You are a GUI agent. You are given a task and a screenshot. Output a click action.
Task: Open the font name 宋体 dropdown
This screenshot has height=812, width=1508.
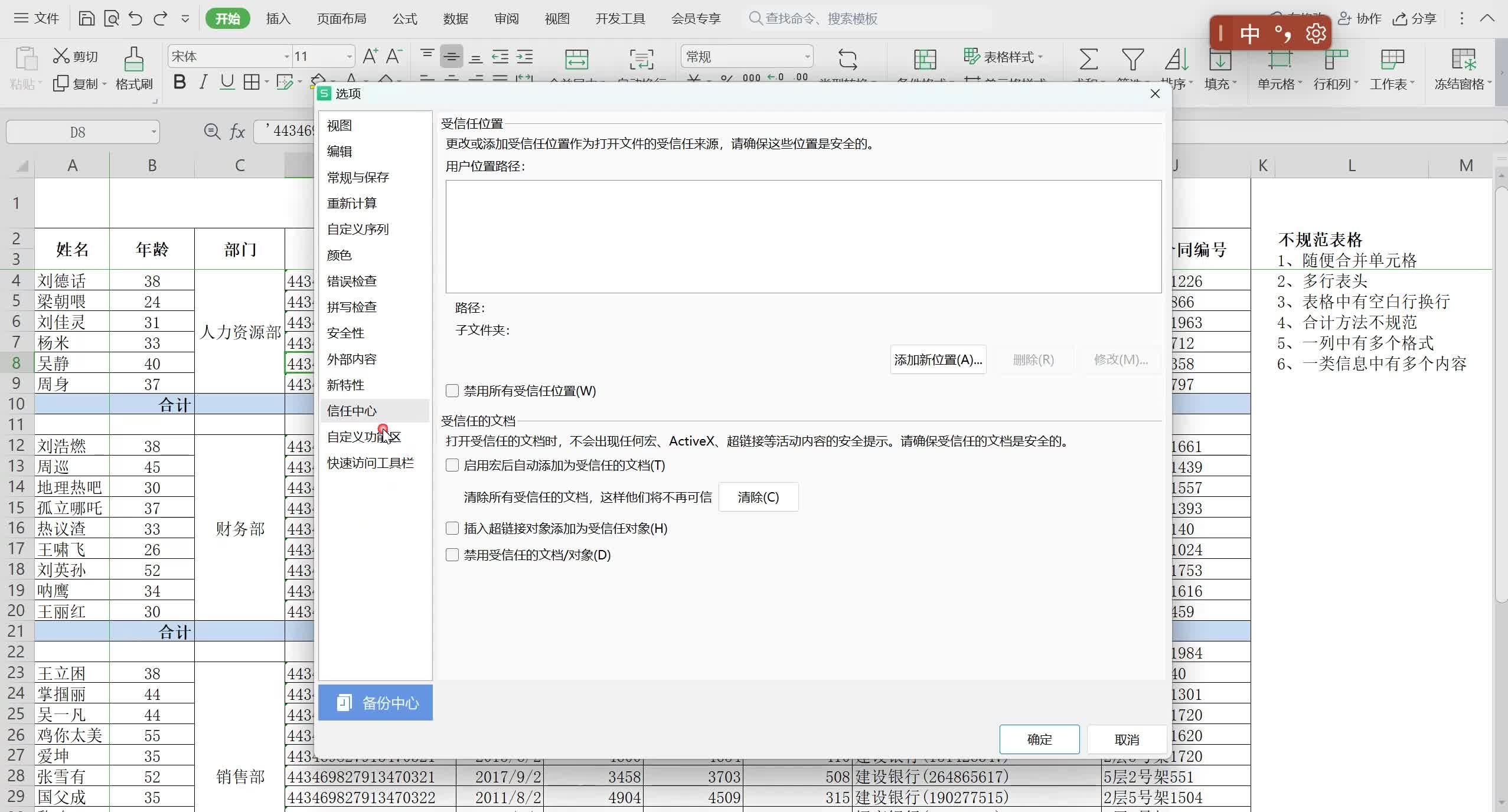tap(287, 57)
